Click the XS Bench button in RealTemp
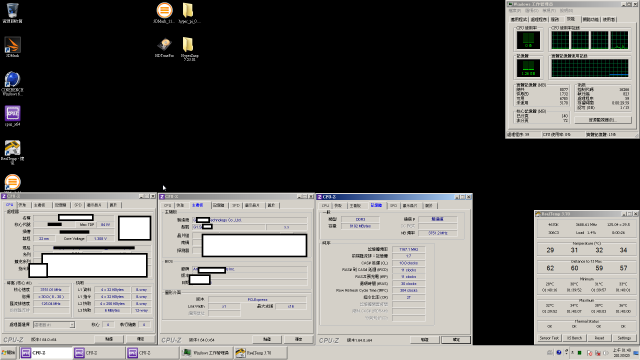Image resolution: width=640 pixels, height=360 pixels. coord(574,338)
